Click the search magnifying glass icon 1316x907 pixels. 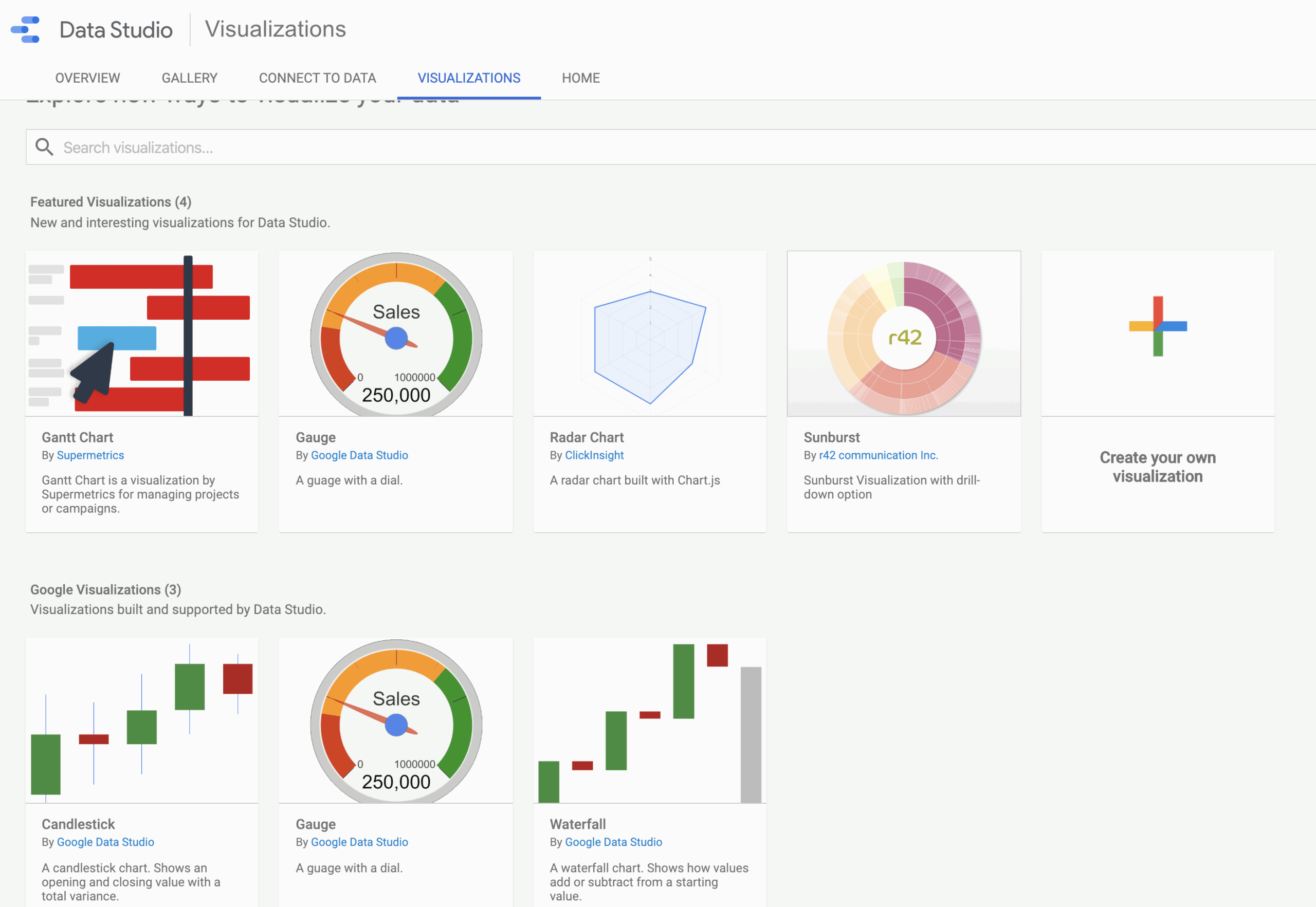pos(45,146)
